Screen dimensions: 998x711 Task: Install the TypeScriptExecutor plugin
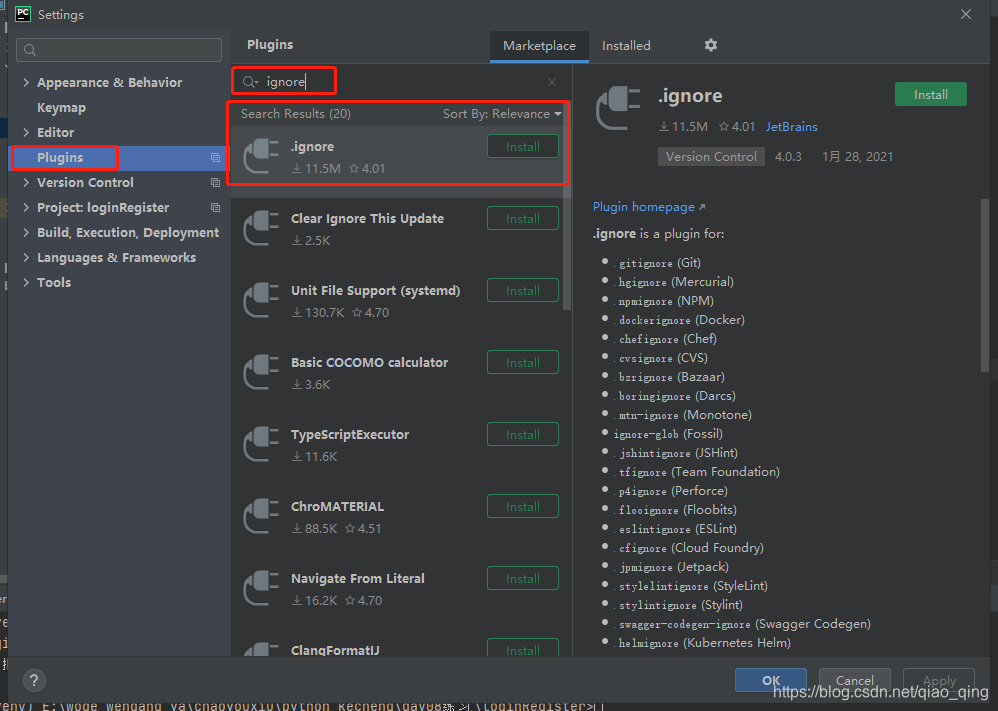tap(523, 434)
